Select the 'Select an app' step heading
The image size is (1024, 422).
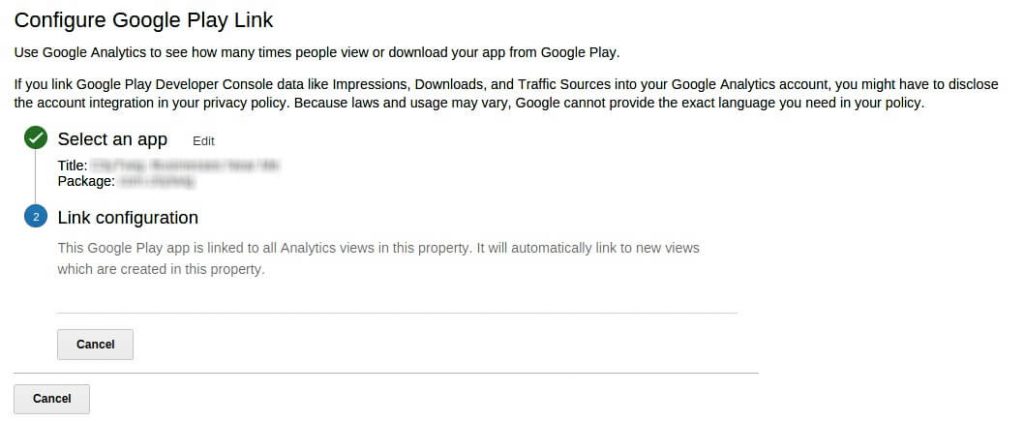point(112,139)
